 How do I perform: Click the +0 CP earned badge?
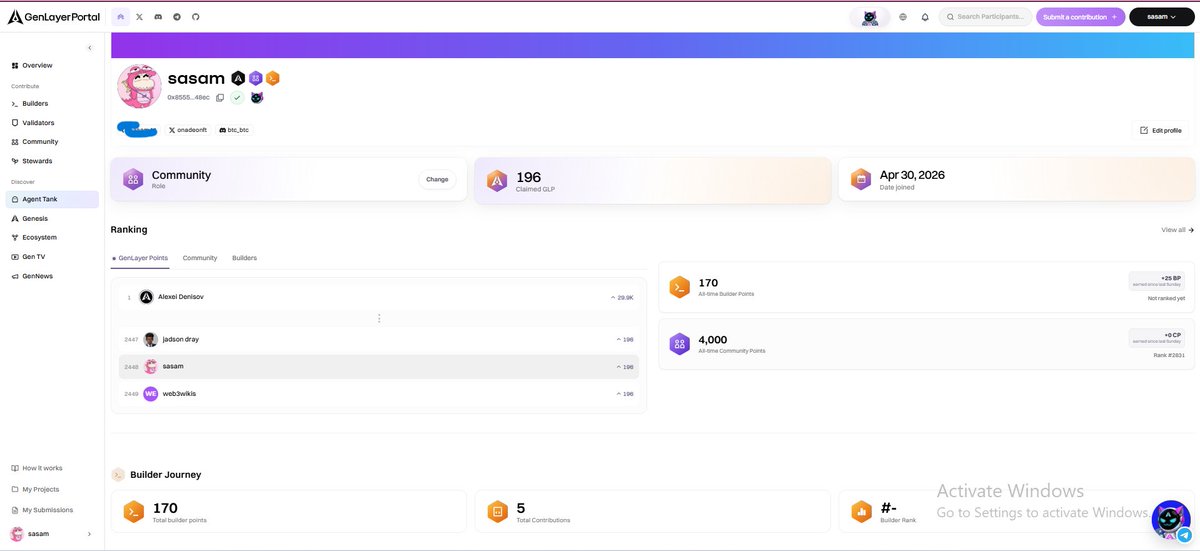point(1158,338)
